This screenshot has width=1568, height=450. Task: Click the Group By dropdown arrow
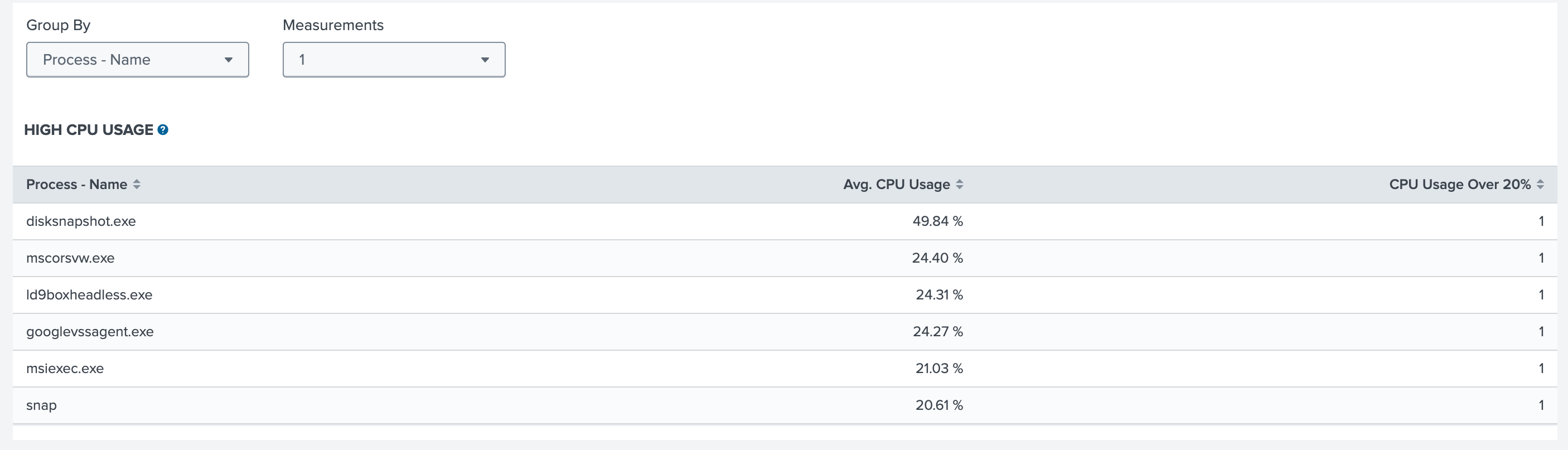228,60
